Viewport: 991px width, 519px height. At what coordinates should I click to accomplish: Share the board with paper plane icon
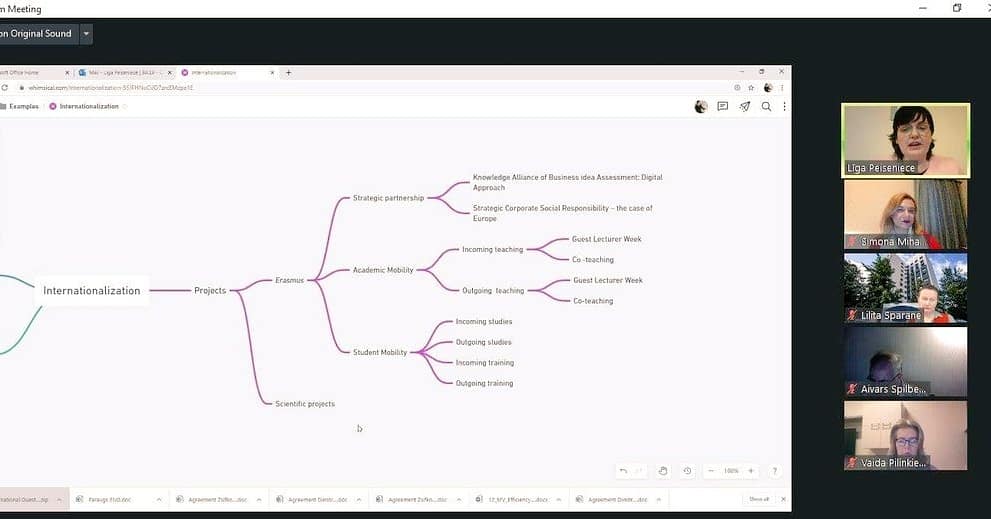click(x=745, y=107)
